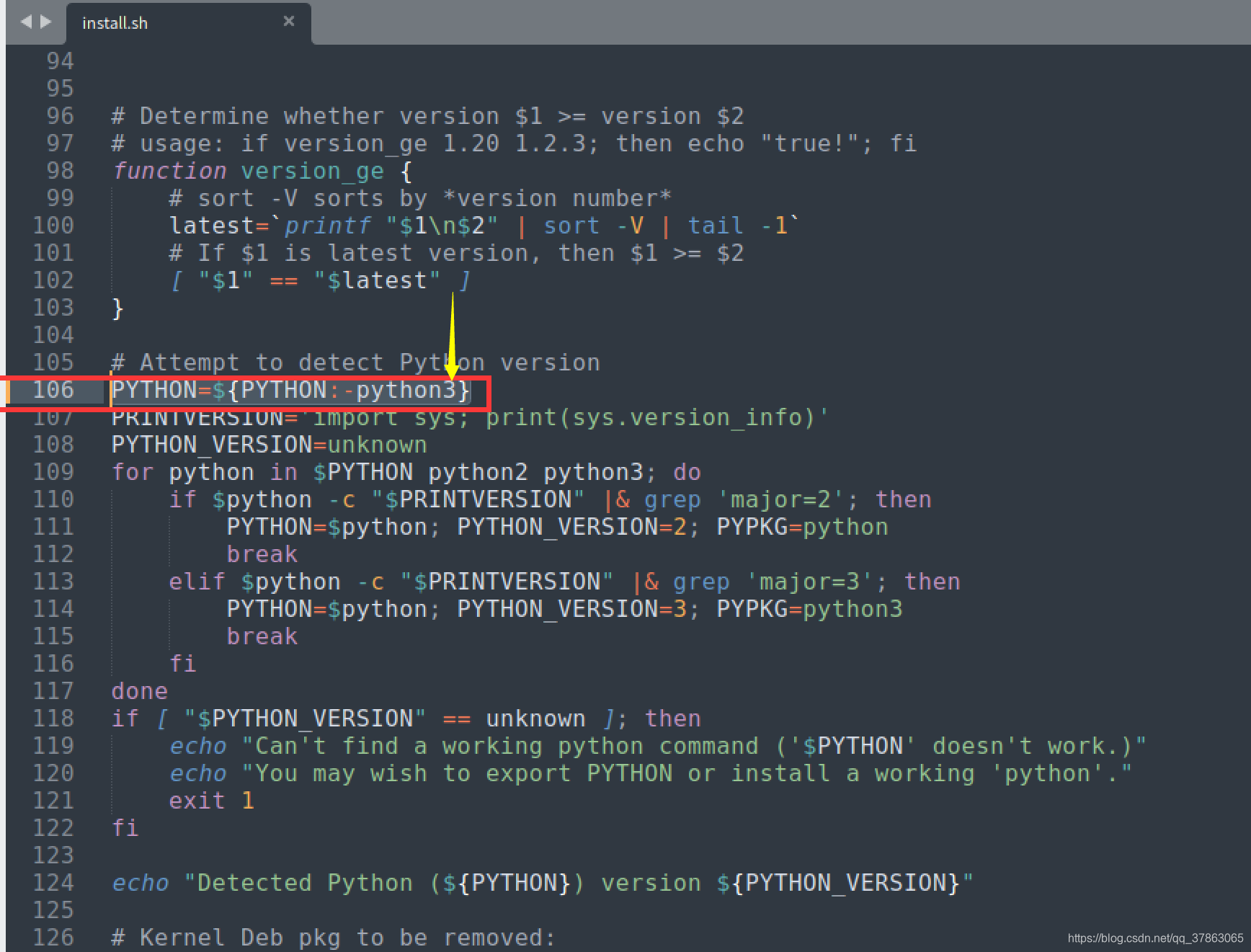Click '${PYTHON_VERSION}' on line 124
The image size is (1251, 952).
click(x=838, y=884)
